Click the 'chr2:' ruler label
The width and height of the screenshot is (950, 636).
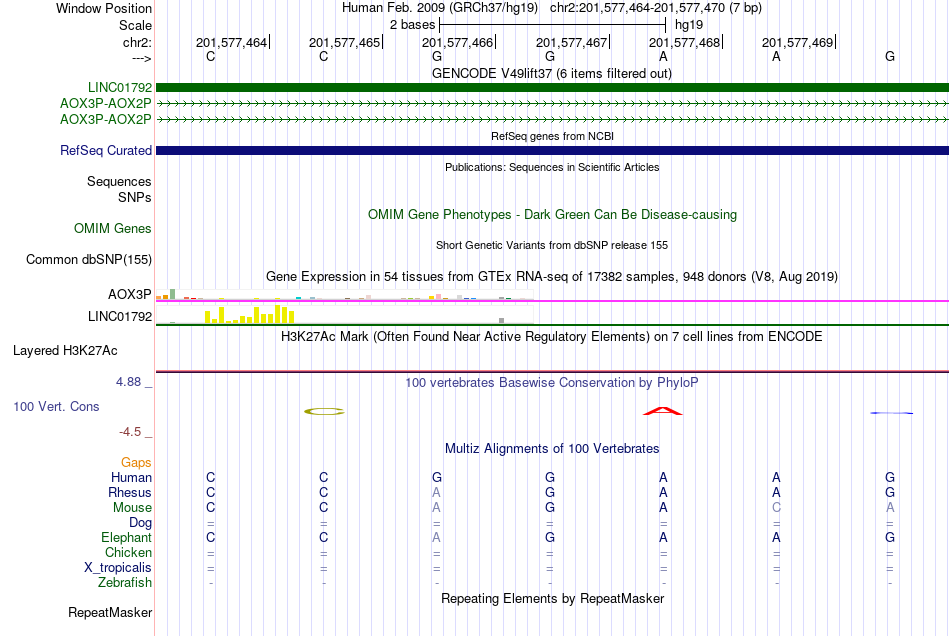pyautogui.click(x=137, y=42)
